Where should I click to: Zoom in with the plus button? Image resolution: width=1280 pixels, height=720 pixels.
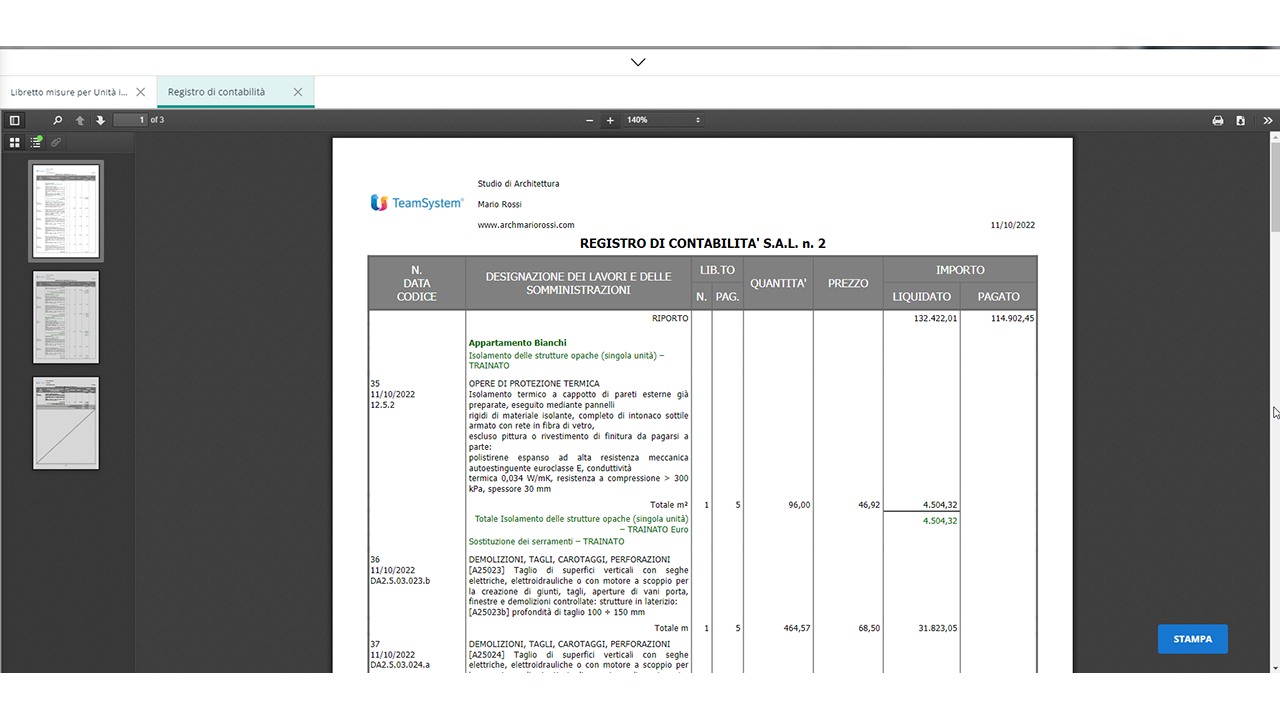pyautogui.click(x=610, y=120)
